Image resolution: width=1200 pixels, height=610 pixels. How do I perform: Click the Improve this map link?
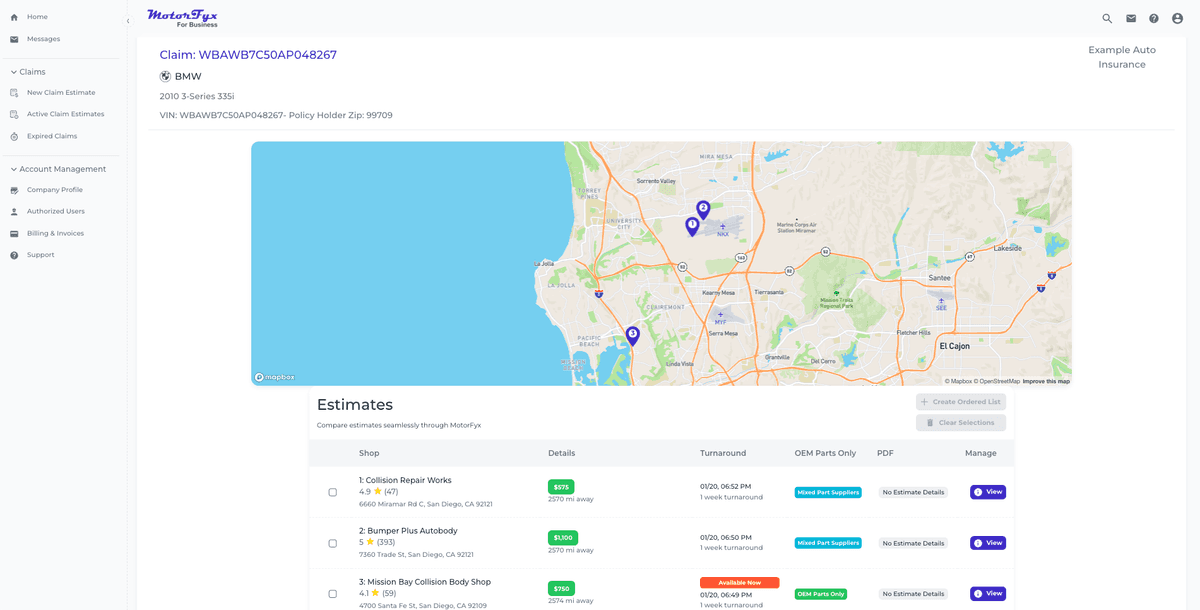pos(1046,381)
